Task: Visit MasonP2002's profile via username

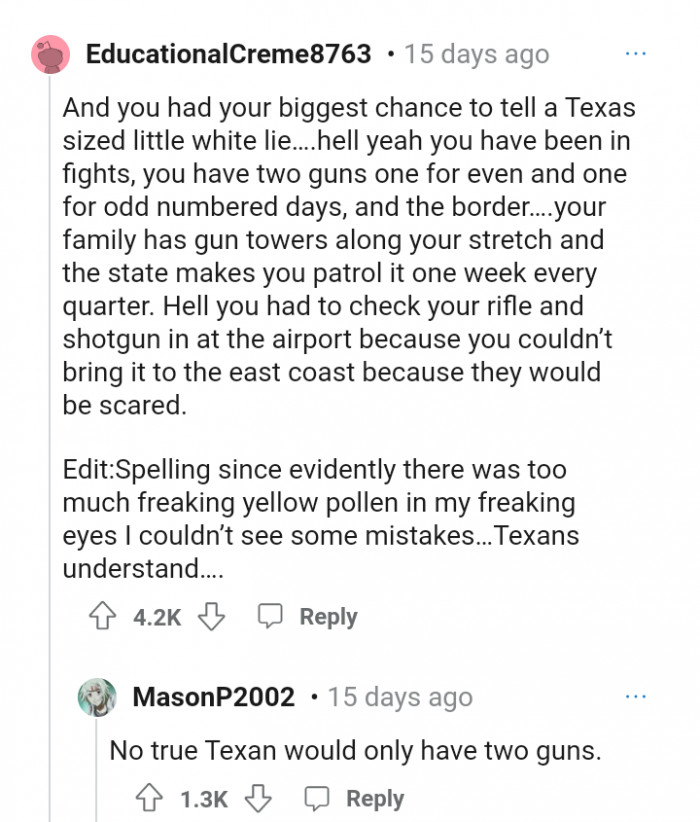Action: (x=213, y=697)
